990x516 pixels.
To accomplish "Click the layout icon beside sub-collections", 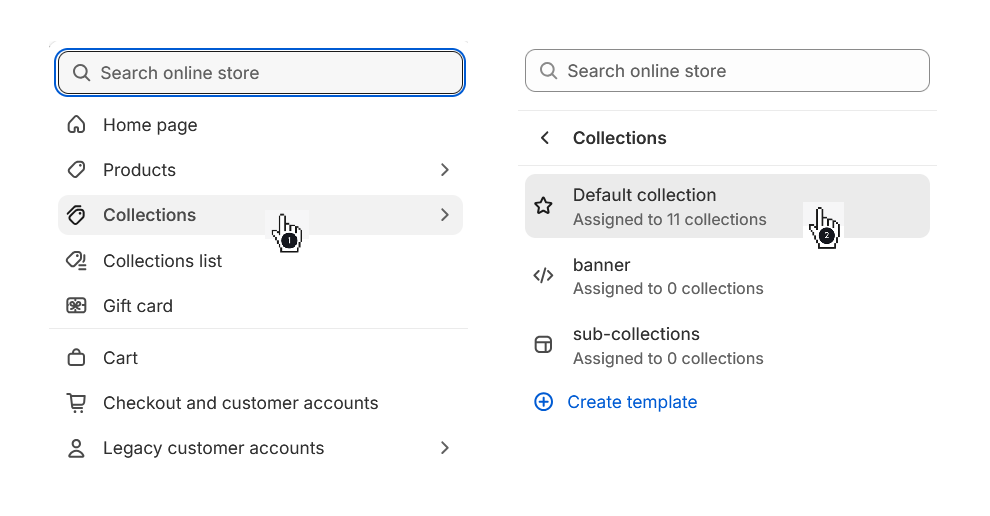I will coord(543,344).
